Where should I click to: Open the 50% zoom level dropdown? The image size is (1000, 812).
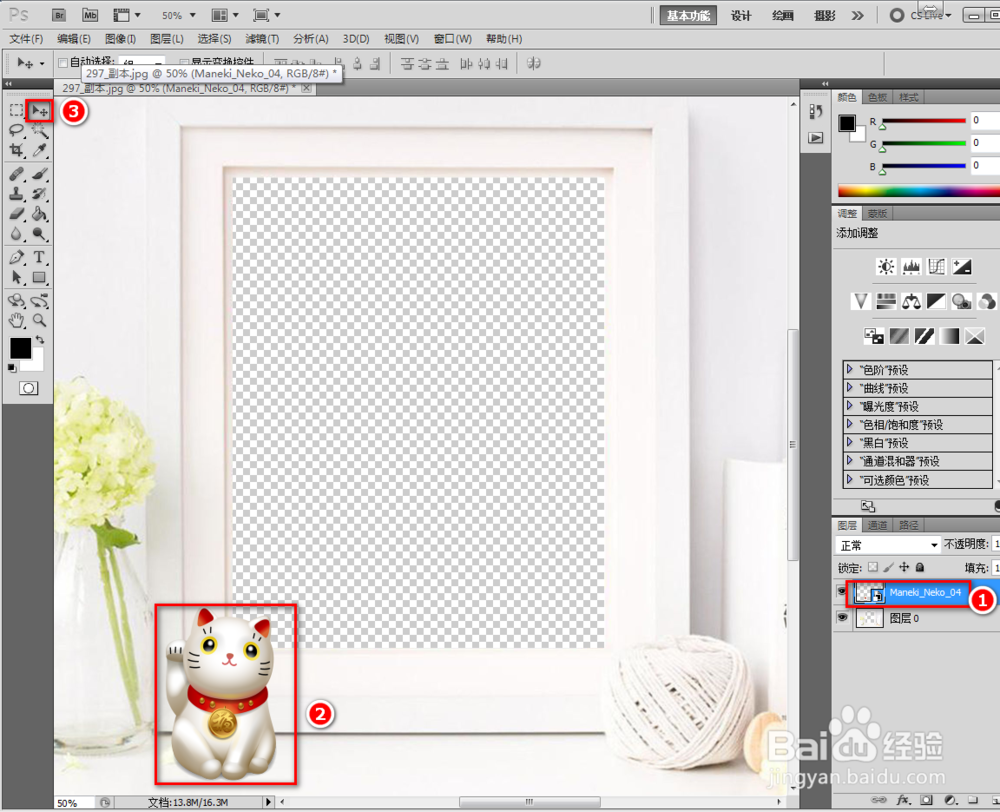pyautogui.click(x=193, y=15)
